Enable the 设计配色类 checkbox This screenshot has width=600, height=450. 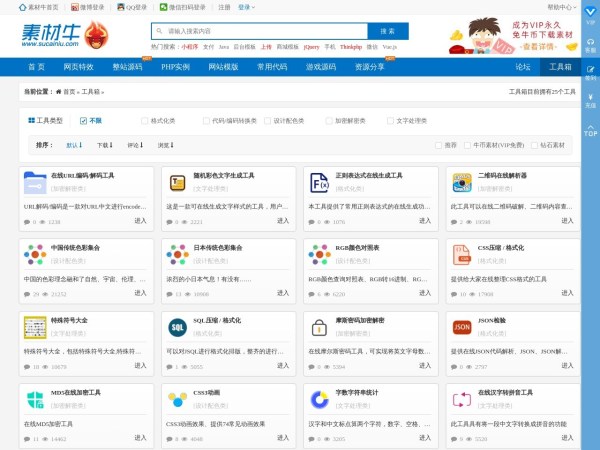(268, 120)
